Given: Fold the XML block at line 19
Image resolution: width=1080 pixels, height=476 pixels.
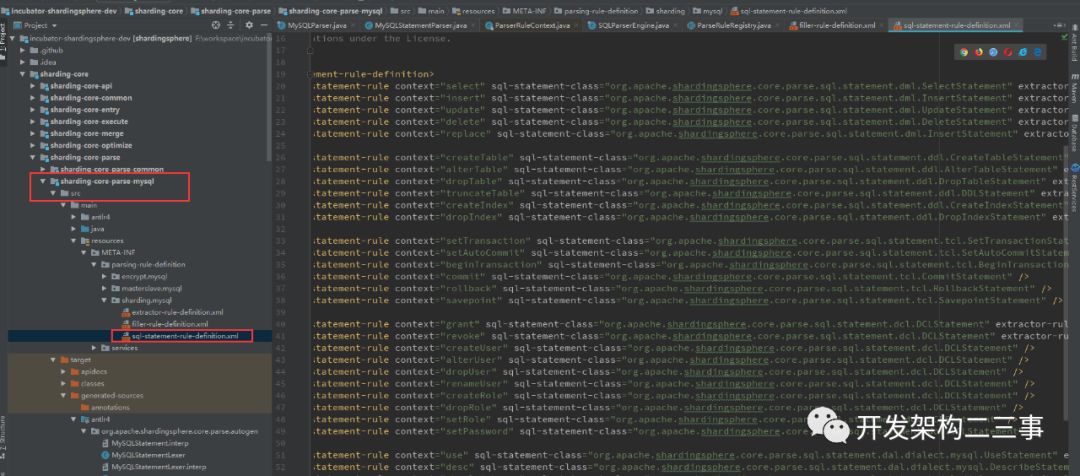Looking at the screenshot, I should point(310,74).
